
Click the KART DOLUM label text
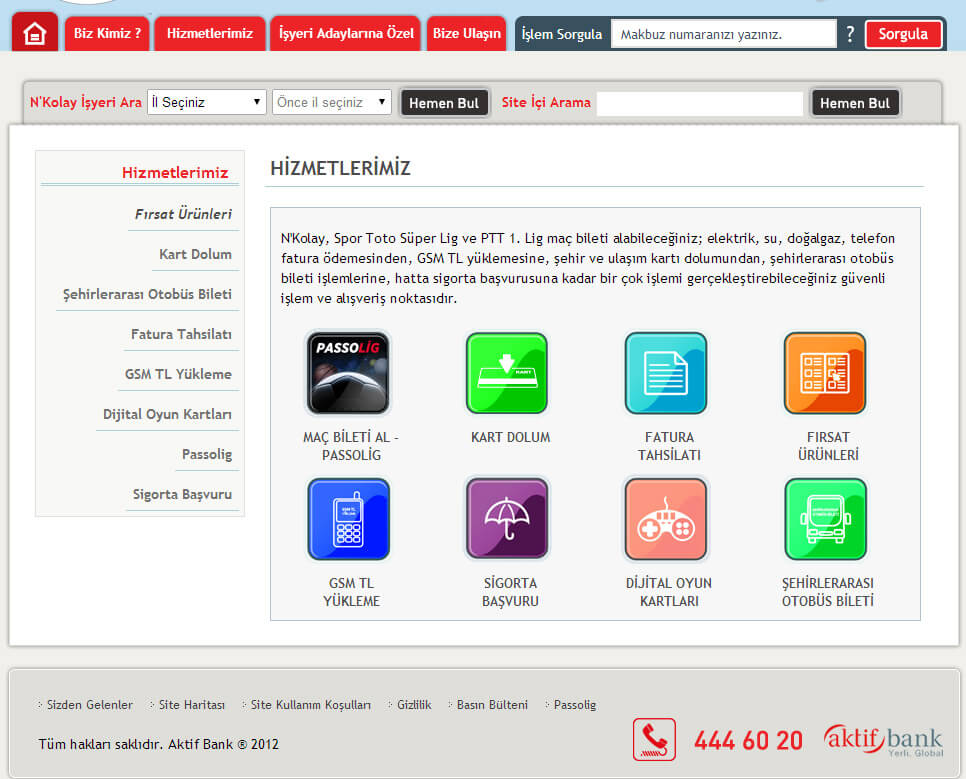(x=511, y=437)
